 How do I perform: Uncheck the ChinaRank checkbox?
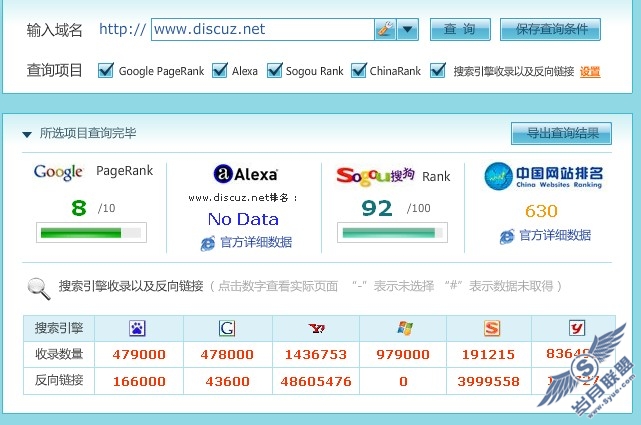coord(359,70)
